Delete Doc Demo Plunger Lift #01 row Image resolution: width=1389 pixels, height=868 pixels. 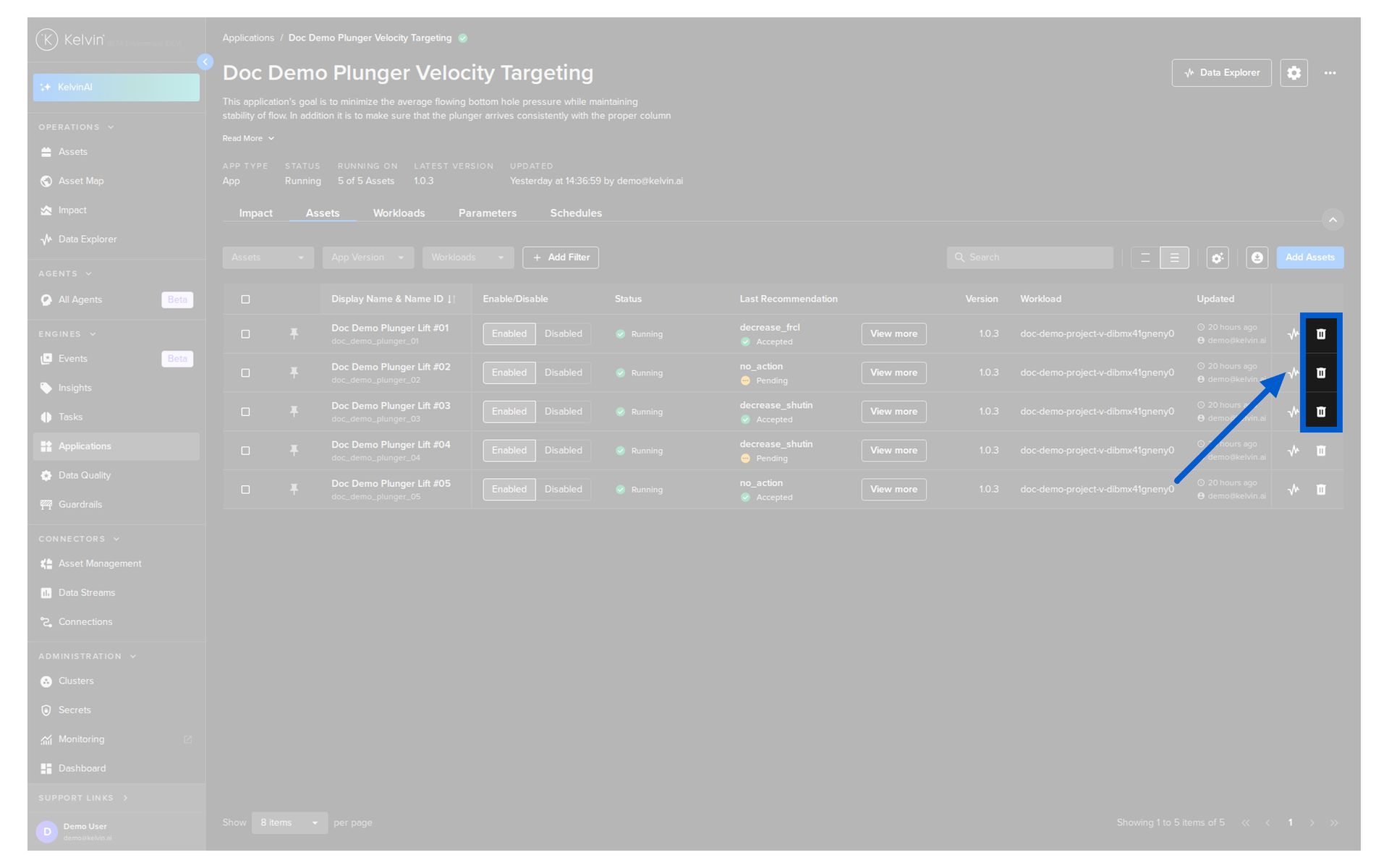pyautogui.click(x=1320, y=334)
